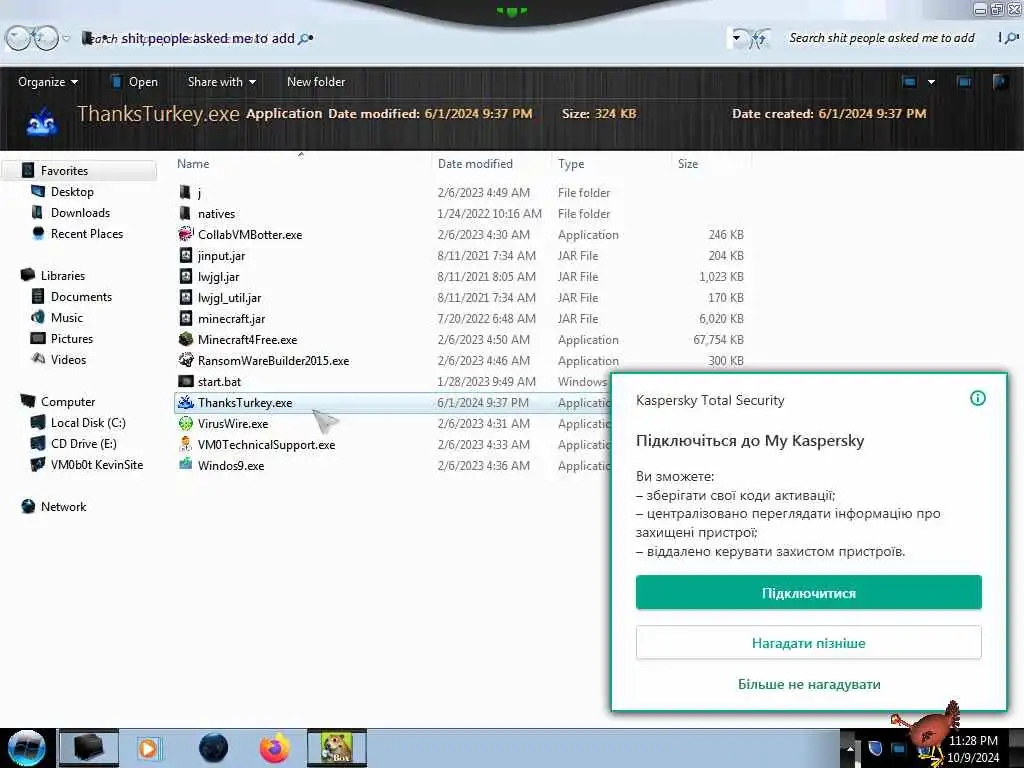The height and width of the screenshot is (768, 1024).
Task: Open Desktop in the navigation pane
Action: (x=72, y=191)
